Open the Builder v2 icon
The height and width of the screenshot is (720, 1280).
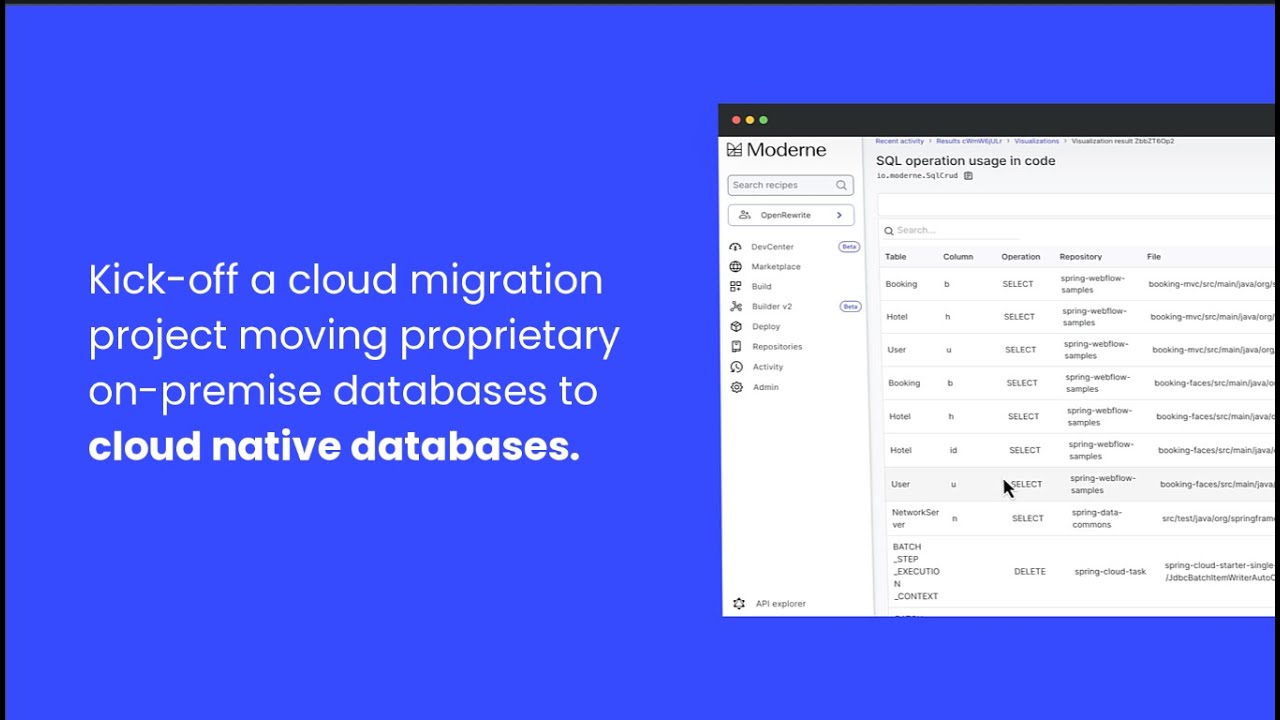tap(736, 307)
